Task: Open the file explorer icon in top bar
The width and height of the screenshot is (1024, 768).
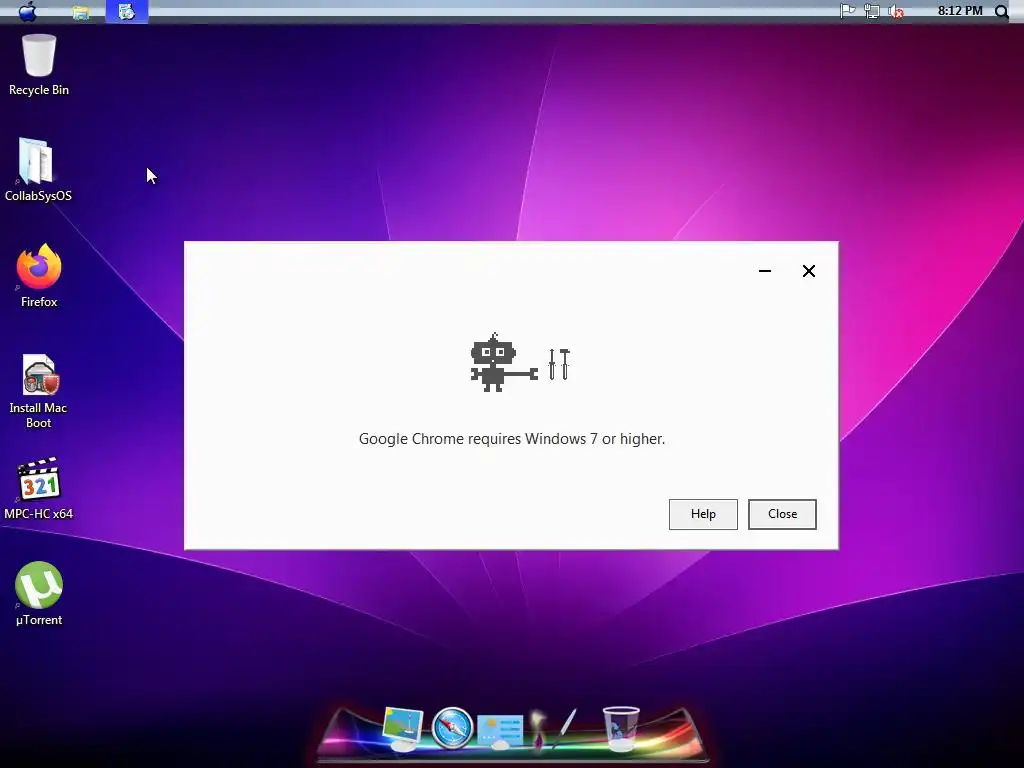Action: [80, 12]
